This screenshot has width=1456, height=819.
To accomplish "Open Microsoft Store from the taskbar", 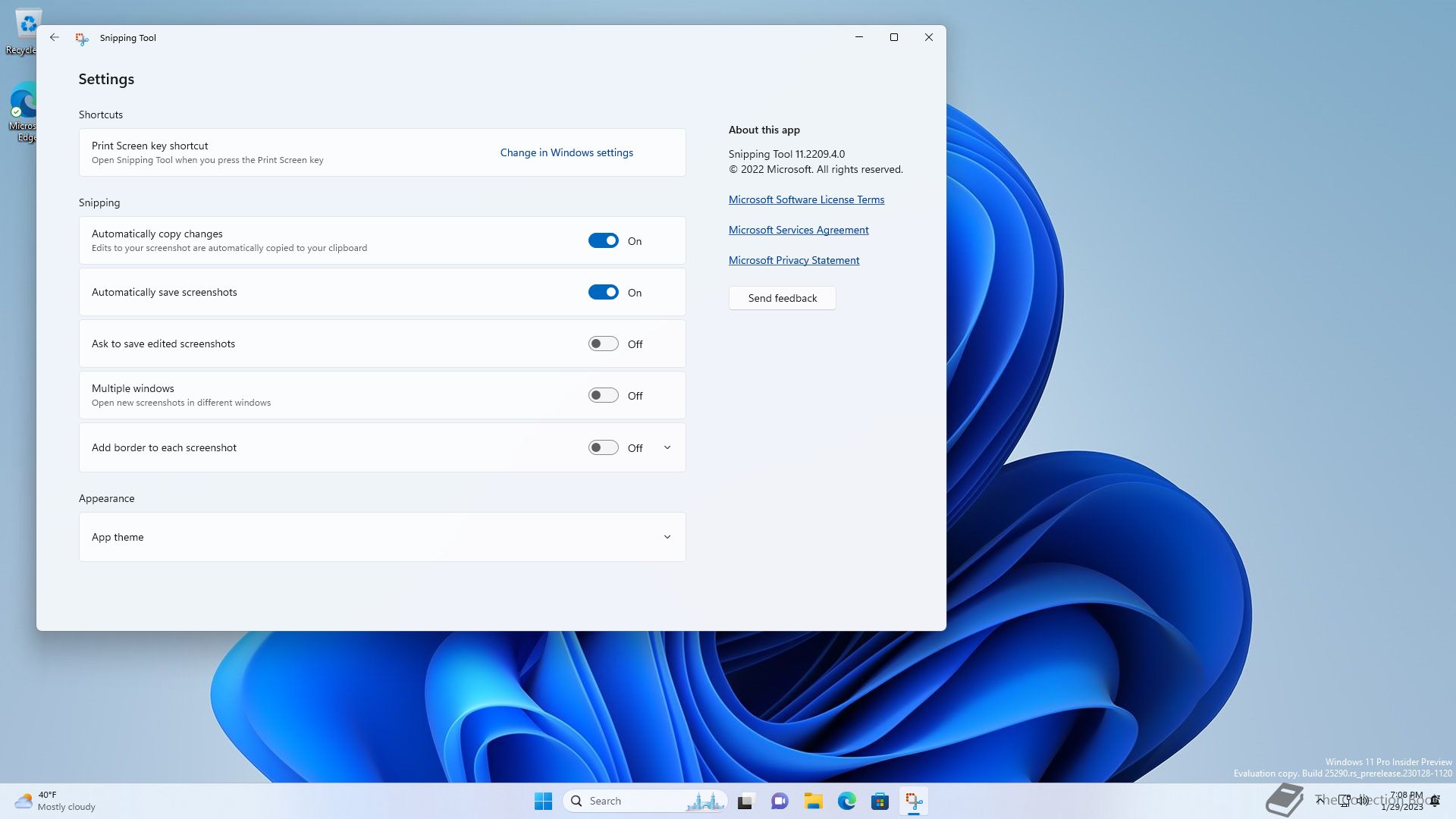I will click(x=880, y=801).
